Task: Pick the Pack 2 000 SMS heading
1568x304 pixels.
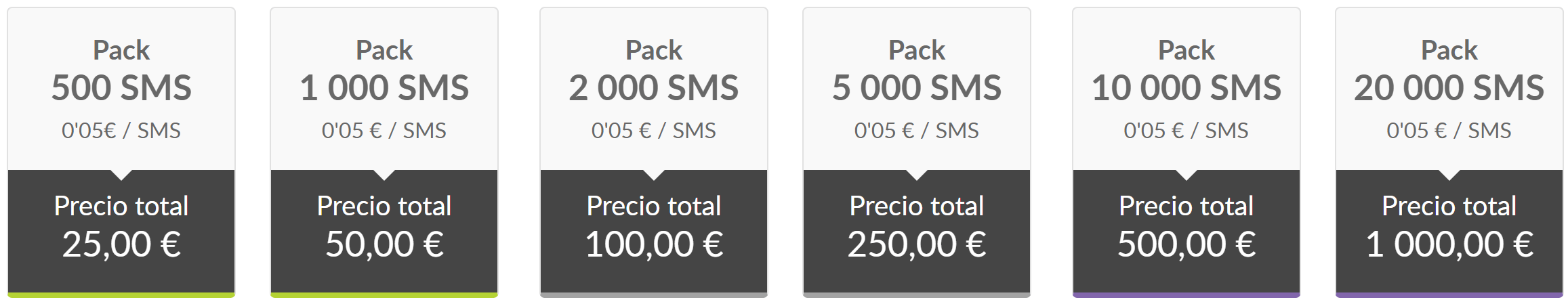Action: click(654, 70)
